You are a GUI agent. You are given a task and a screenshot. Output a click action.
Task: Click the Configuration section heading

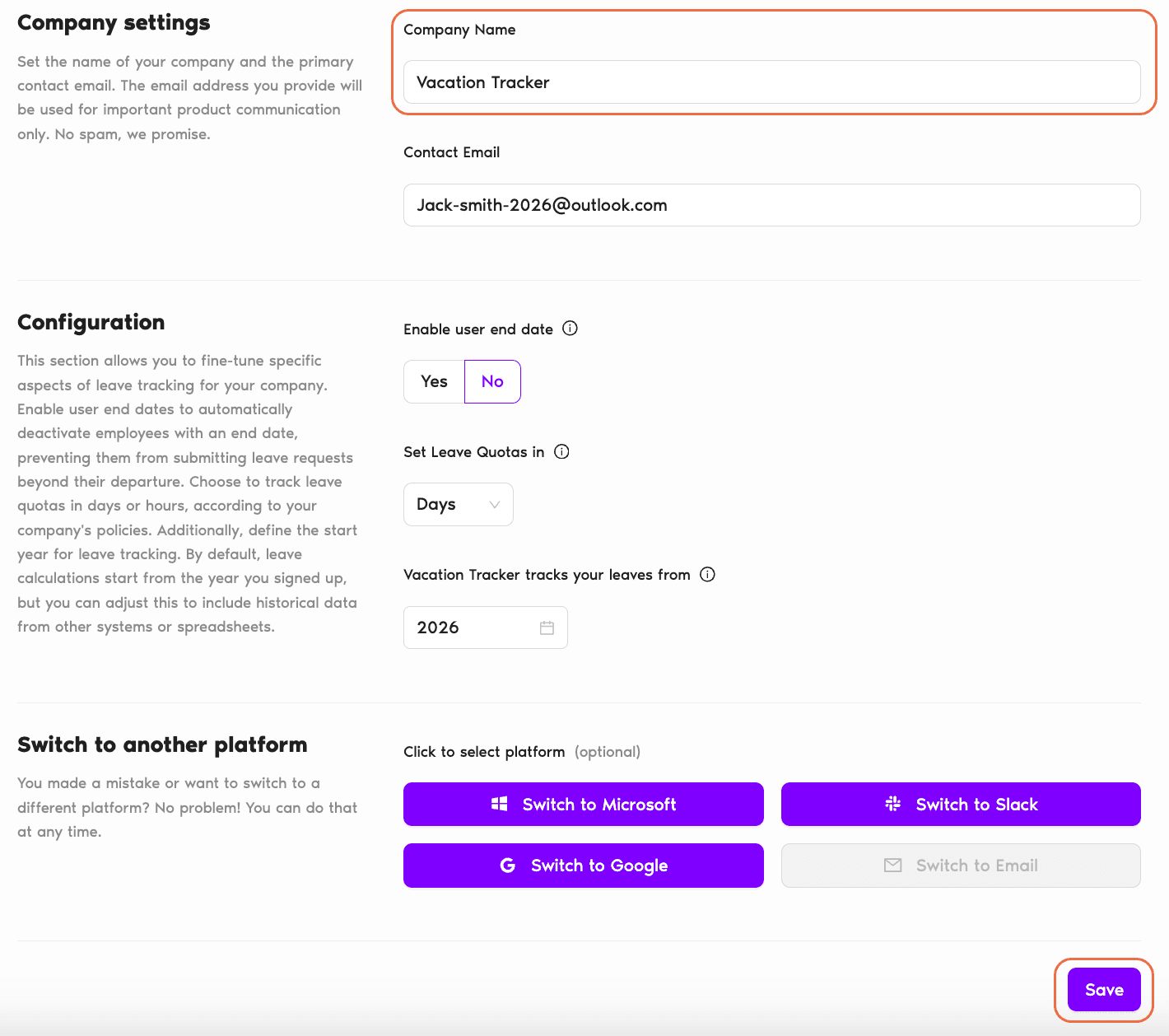click(x=91, y=322)
